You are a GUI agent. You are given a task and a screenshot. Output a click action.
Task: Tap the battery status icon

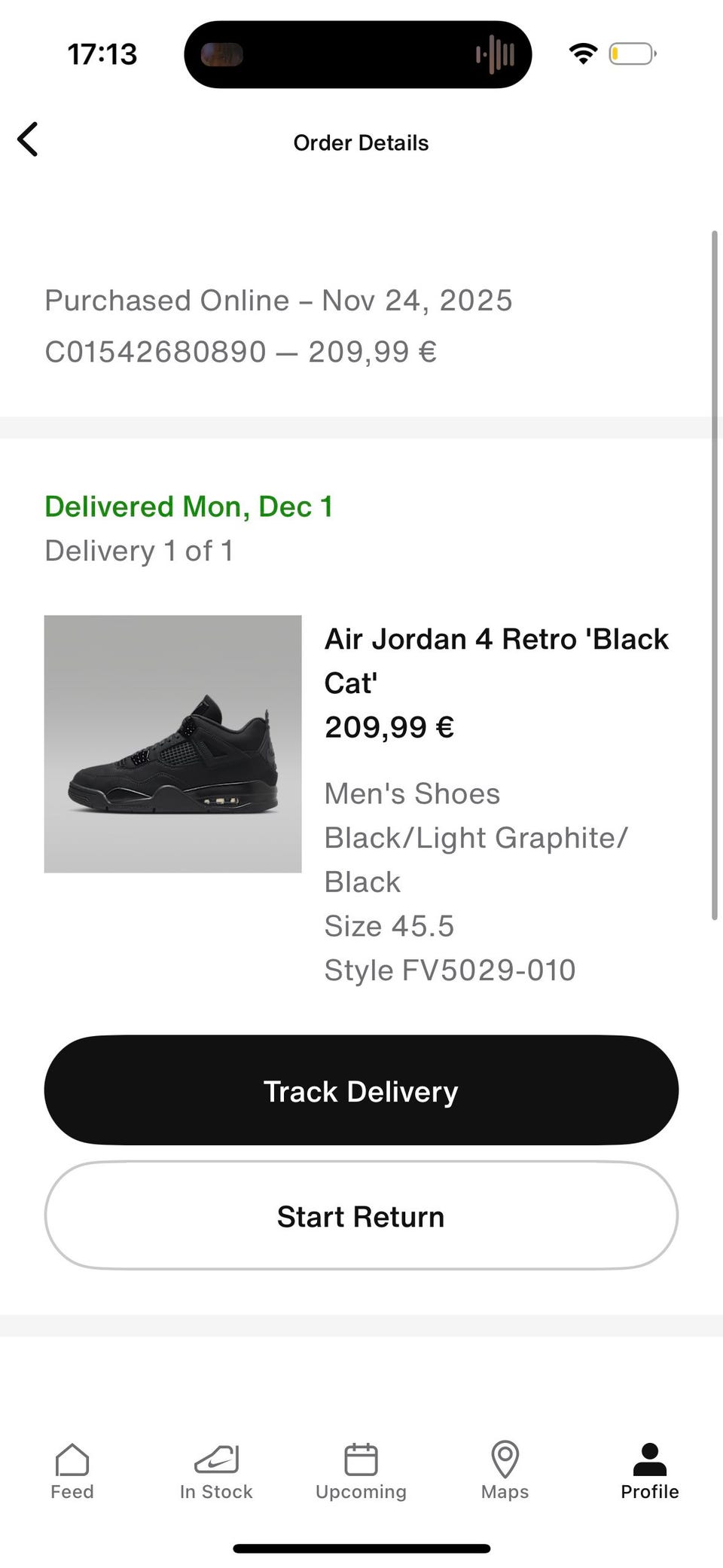click(632, 54)
